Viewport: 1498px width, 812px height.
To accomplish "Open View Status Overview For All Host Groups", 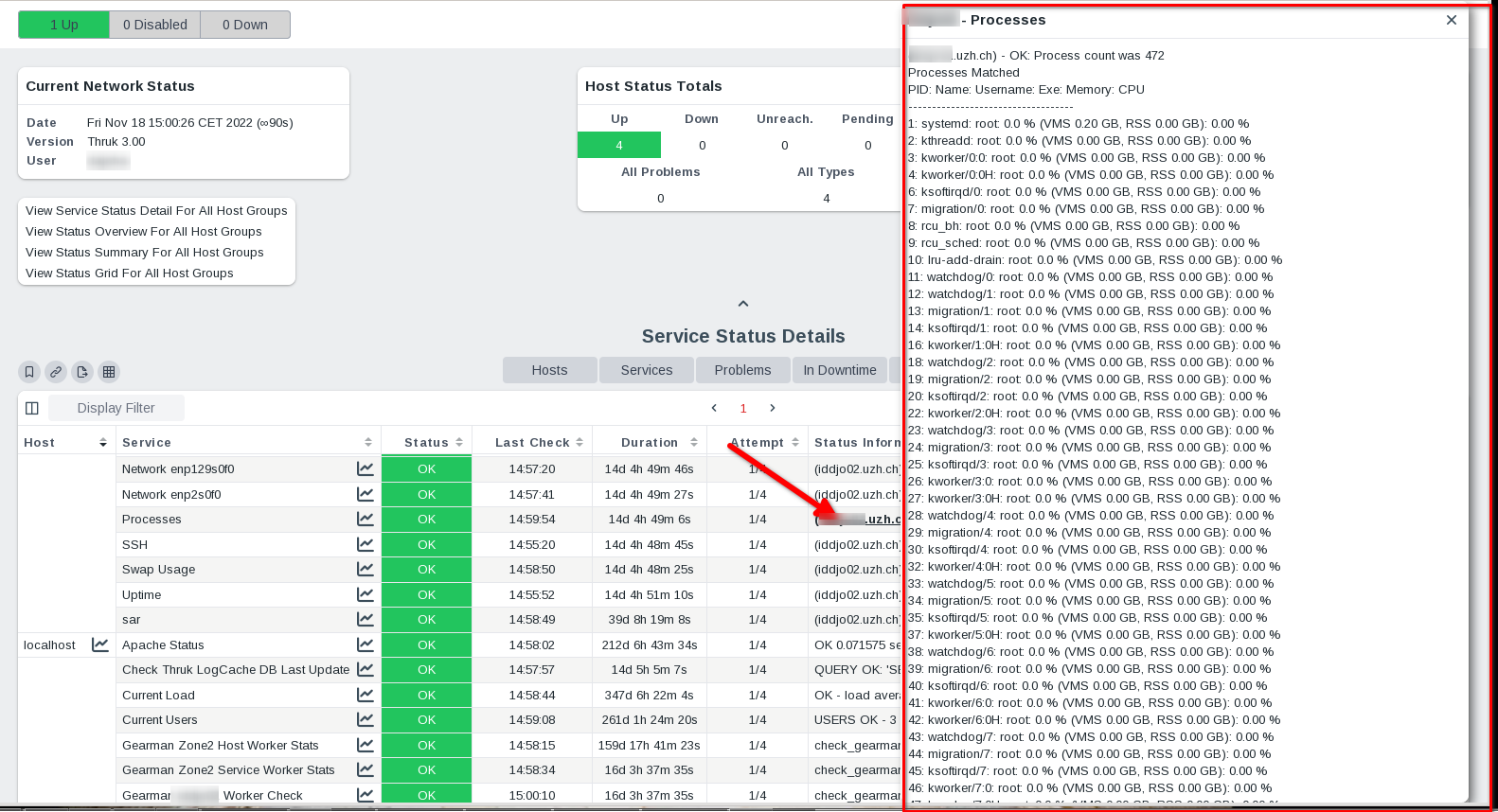I will (144, 231).
